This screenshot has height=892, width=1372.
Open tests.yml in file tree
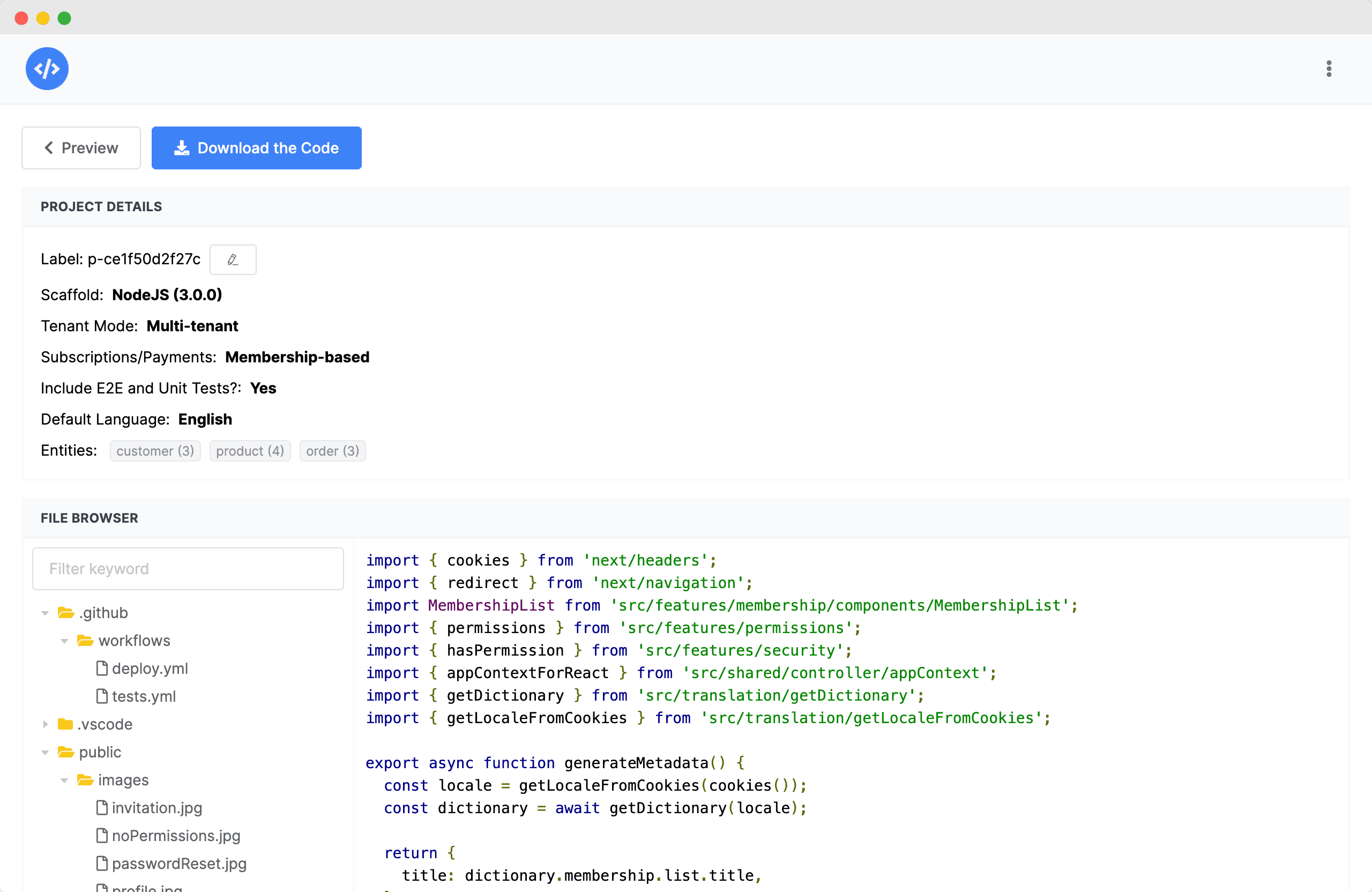click(x=144, y=696)
